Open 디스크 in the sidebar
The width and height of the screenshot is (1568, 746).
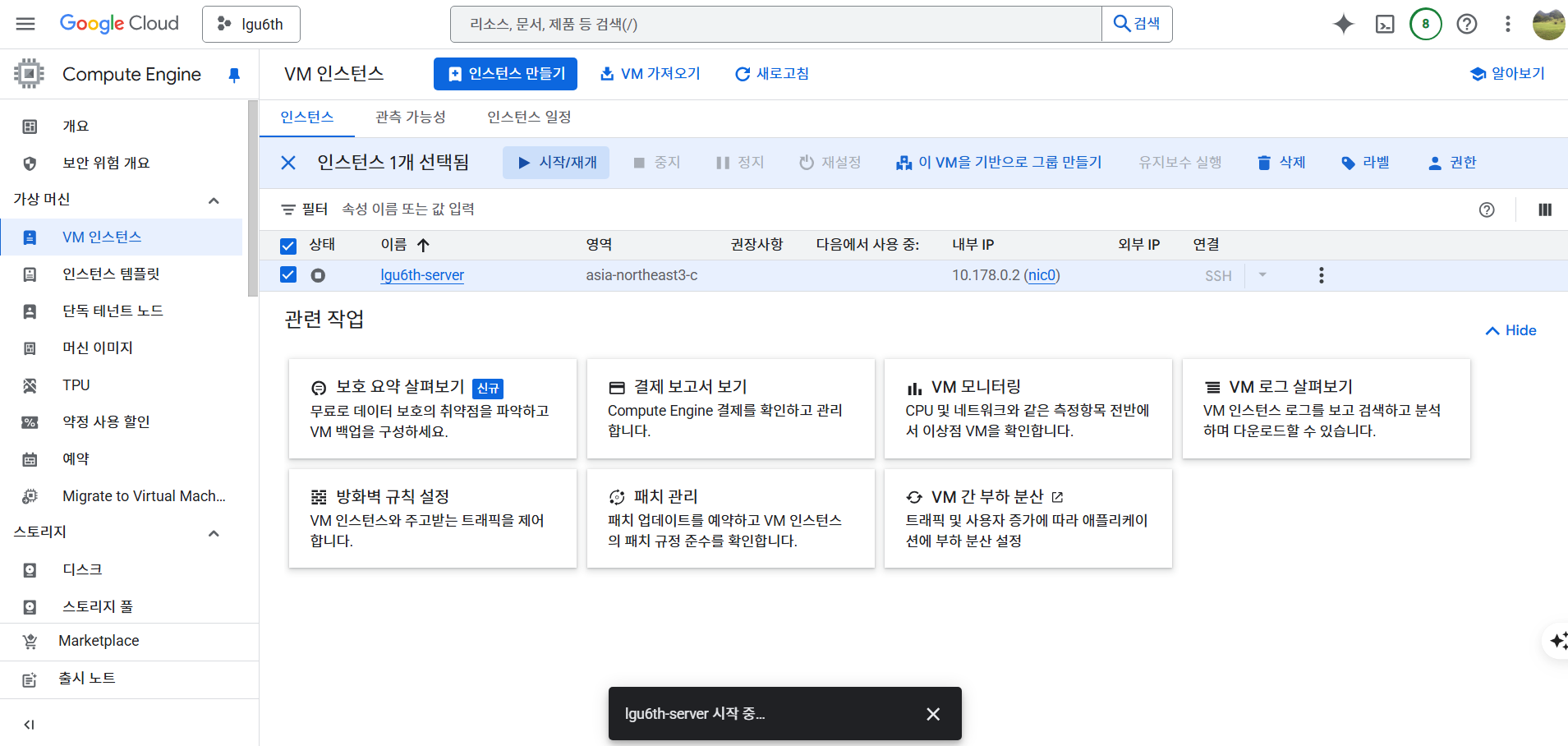(122, 569)
